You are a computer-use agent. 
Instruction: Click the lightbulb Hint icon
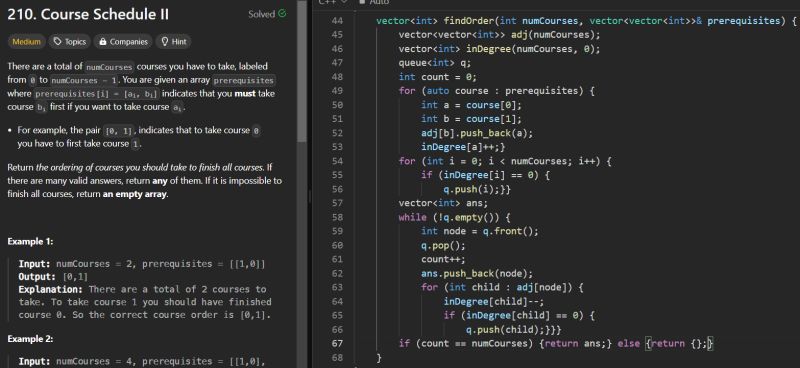click(x=165, y=42)
